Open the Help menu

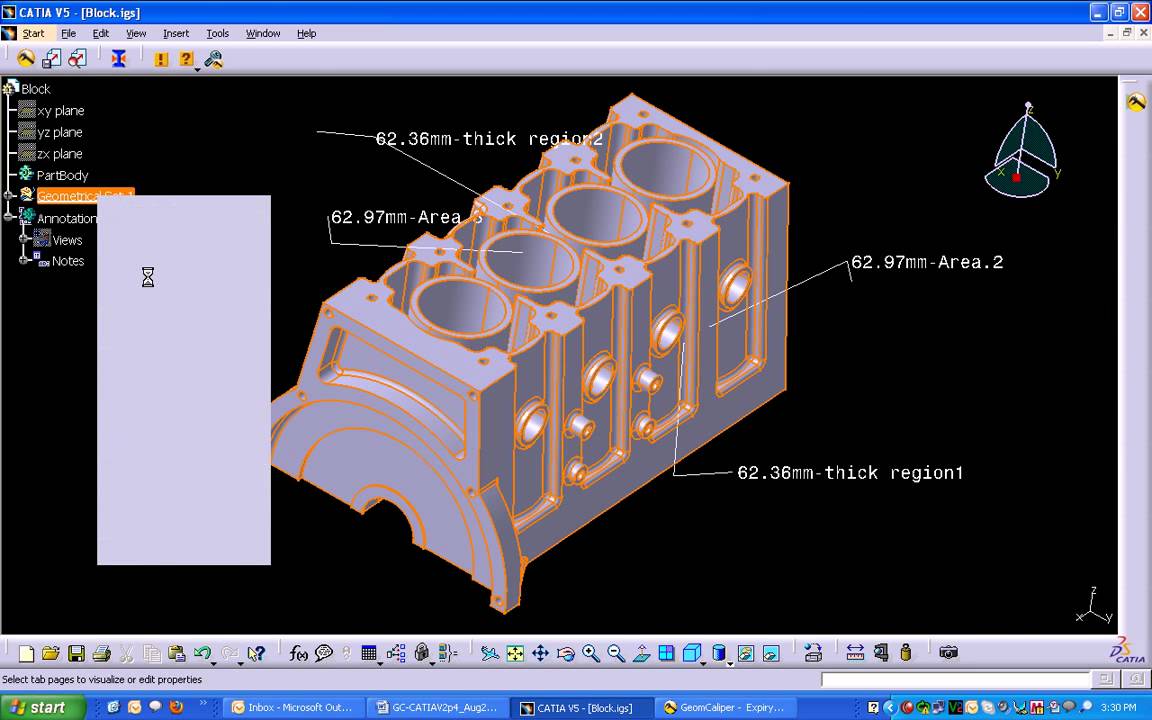tap(306, 34)
